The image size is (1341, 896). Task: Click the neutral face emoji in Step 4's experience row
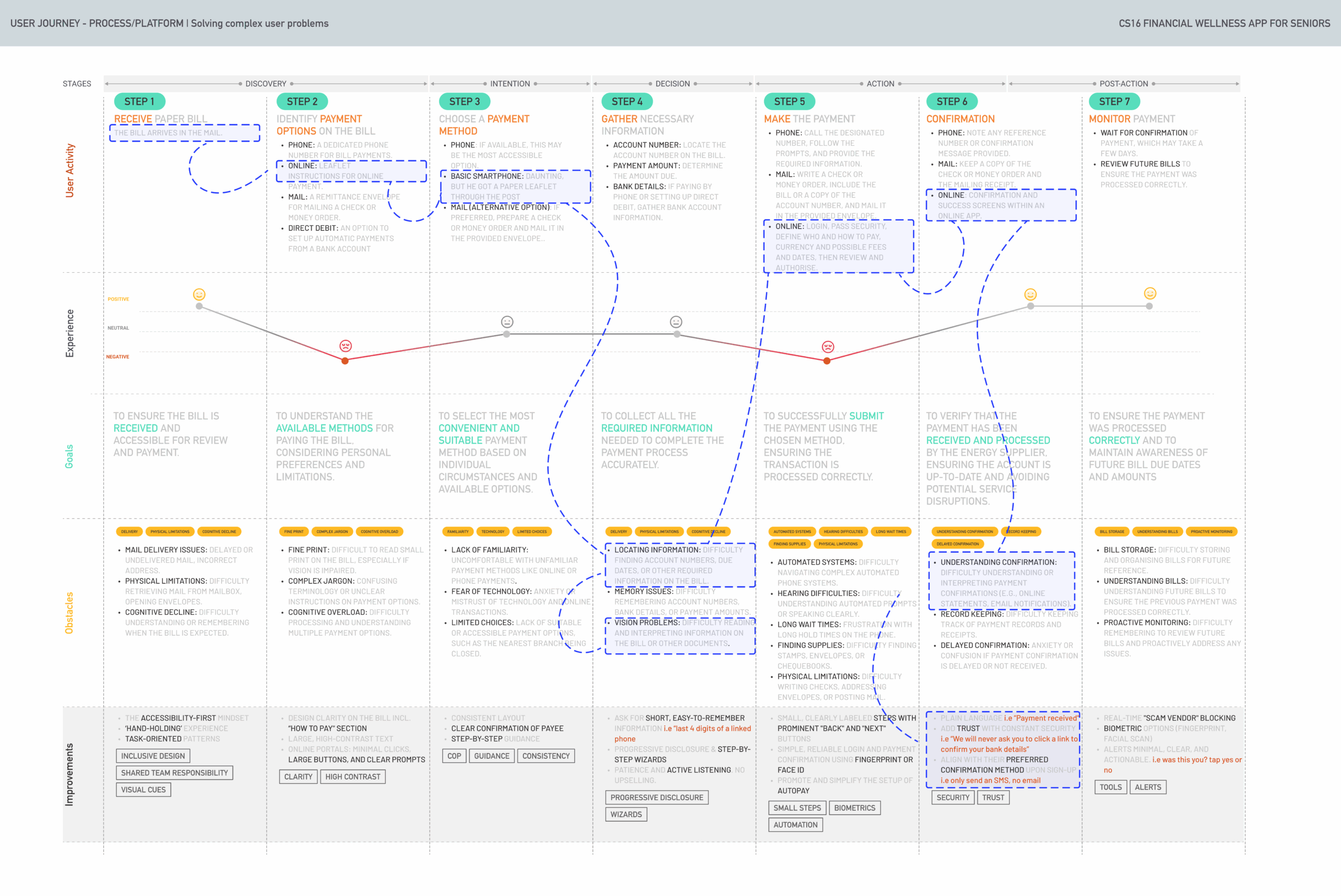point(676,322)
